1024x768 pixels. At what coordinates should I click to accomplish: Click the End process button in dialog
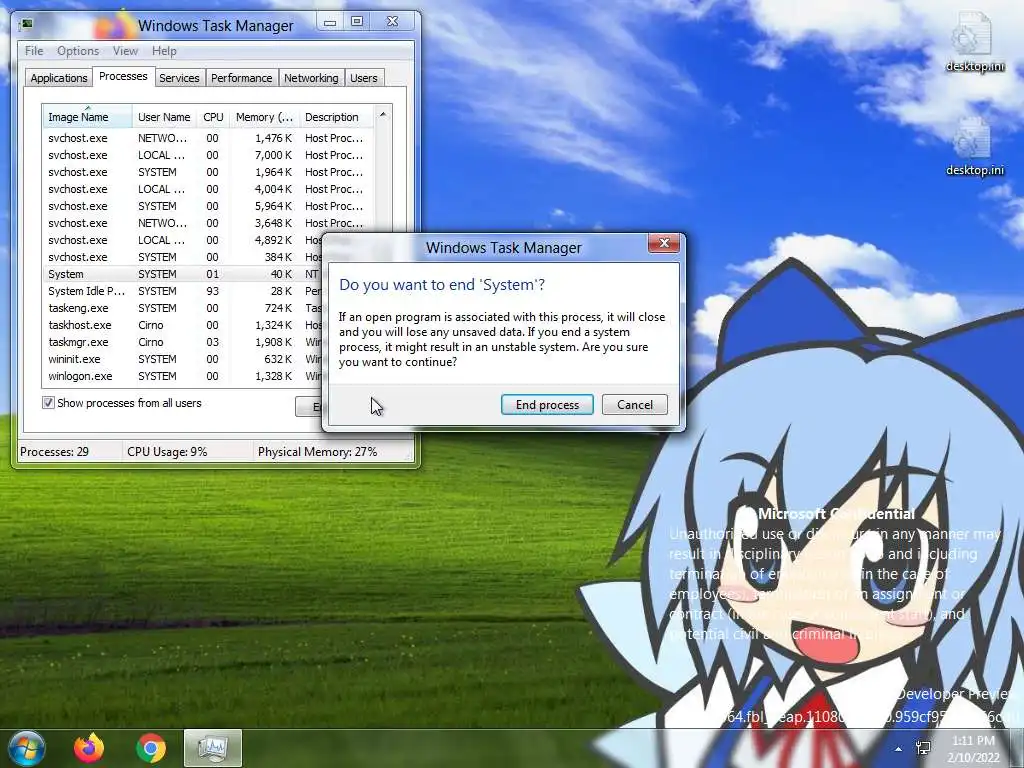pyautogui.click(x=547, y=405)
